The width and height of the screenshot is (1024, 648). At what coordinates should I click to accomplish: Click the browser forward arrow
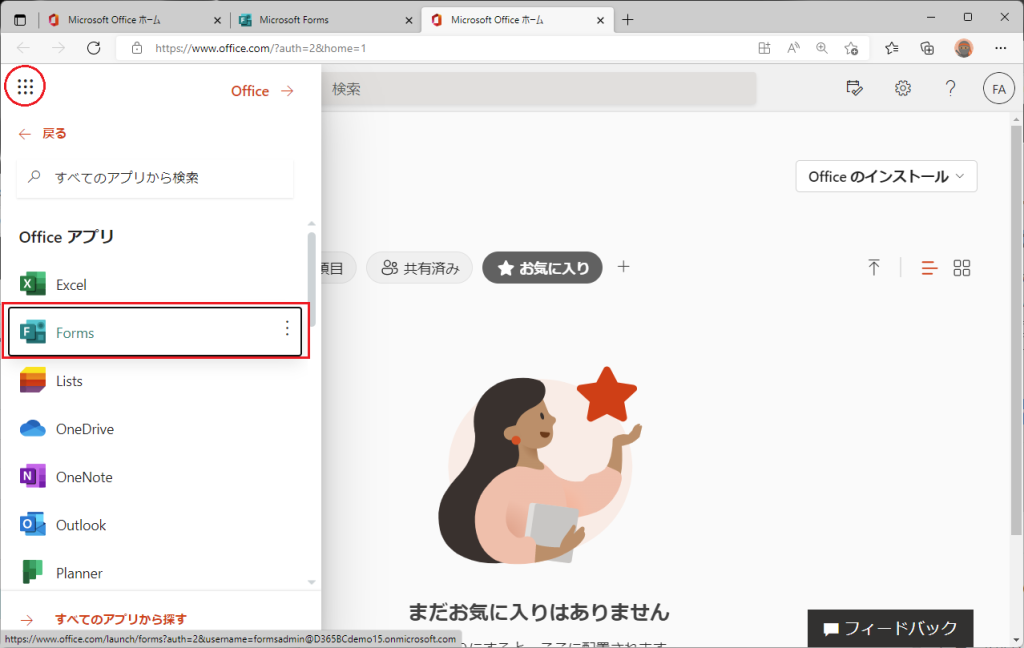click(58, 48)
